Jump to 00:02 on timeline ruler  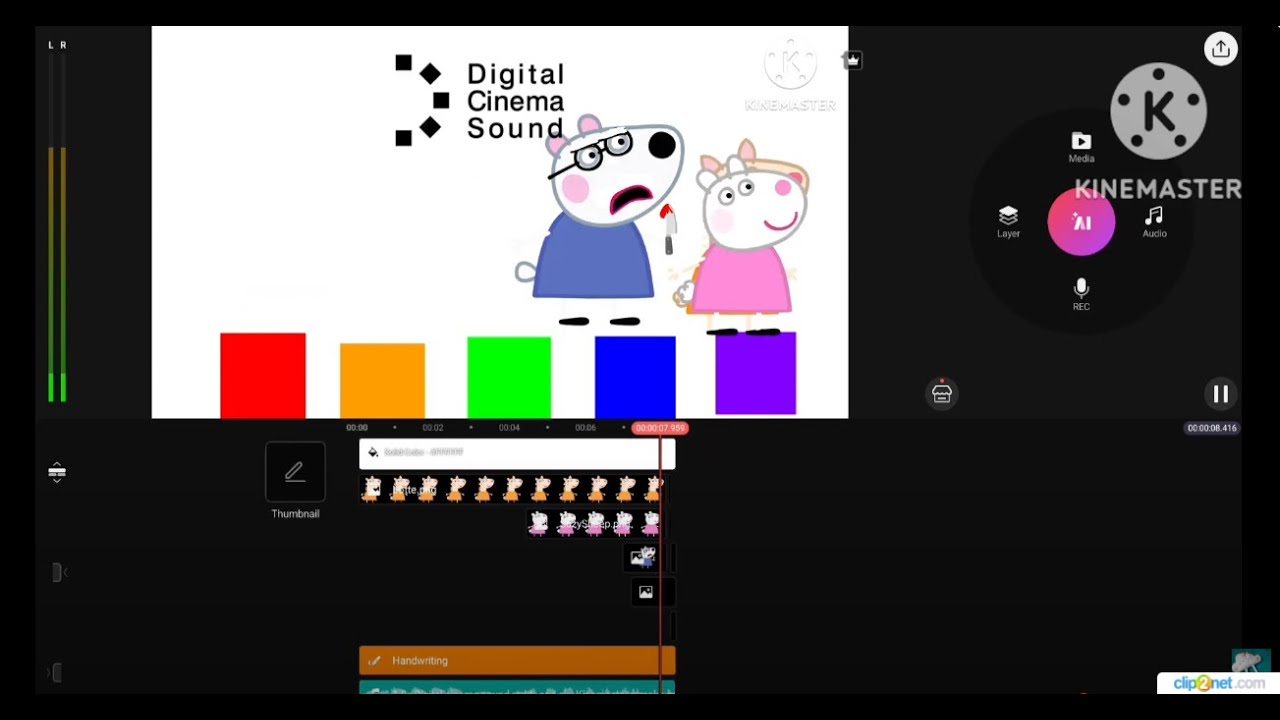(432, 428)
